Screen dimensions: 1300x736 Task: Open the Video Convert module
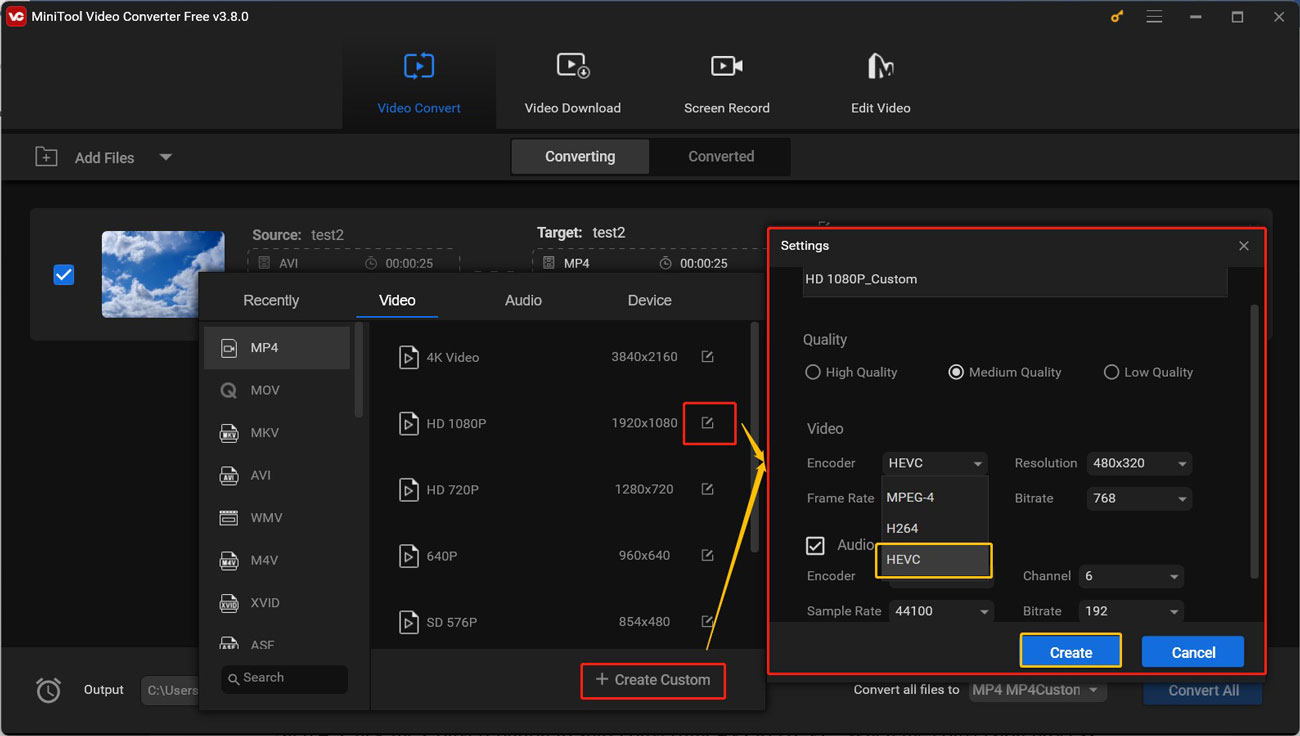[419, 85]
